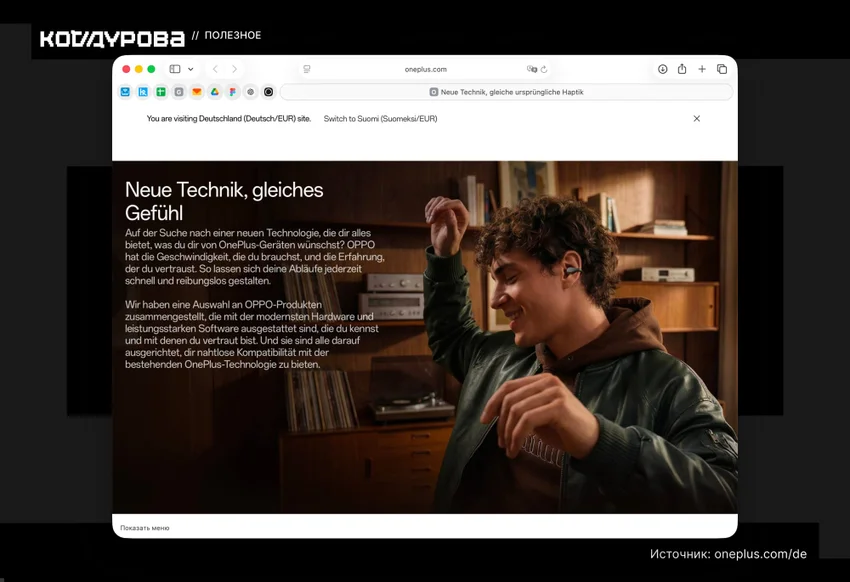
Task: Go forward with the right chevron
Action: pyautogui.click(x=234, y=69)
